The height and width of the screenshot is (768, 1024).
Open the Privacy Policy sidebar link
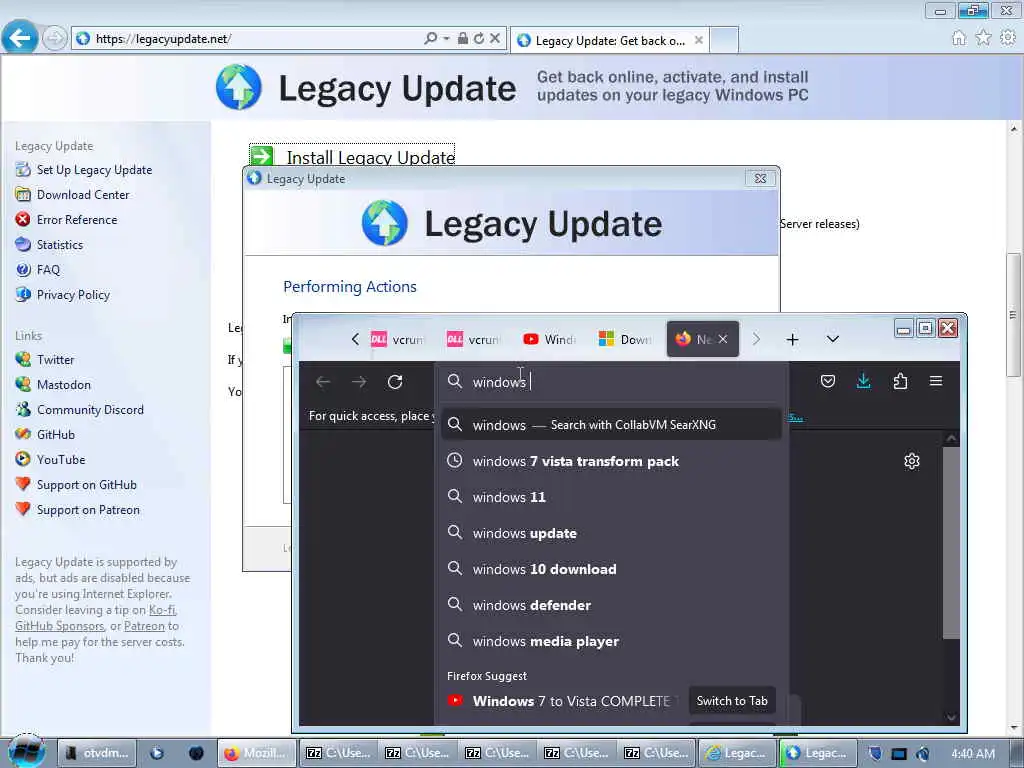[x=73, y=295]
